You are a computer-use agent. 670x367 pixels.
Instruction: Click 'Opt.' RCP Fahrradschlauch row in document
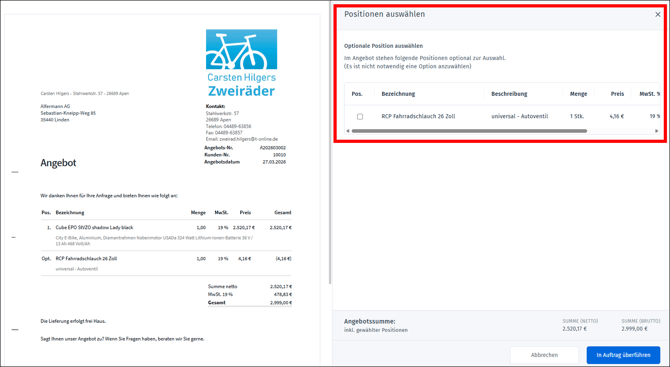[166, 259]
